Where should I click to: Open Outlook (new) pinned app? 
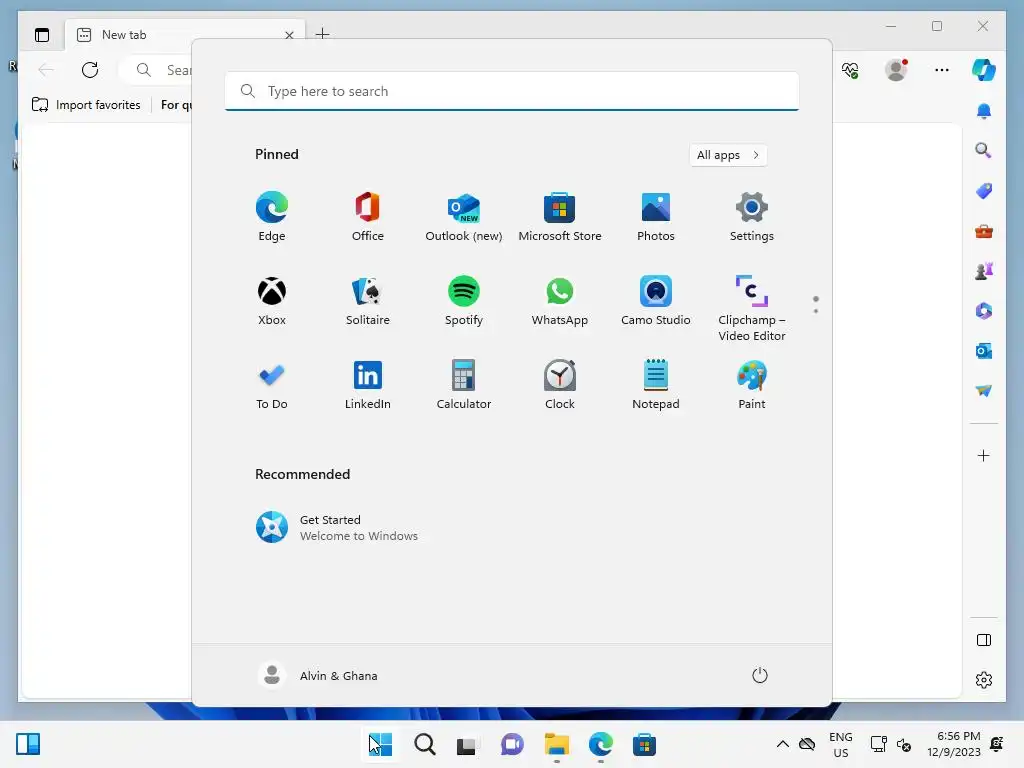(464, 217)
